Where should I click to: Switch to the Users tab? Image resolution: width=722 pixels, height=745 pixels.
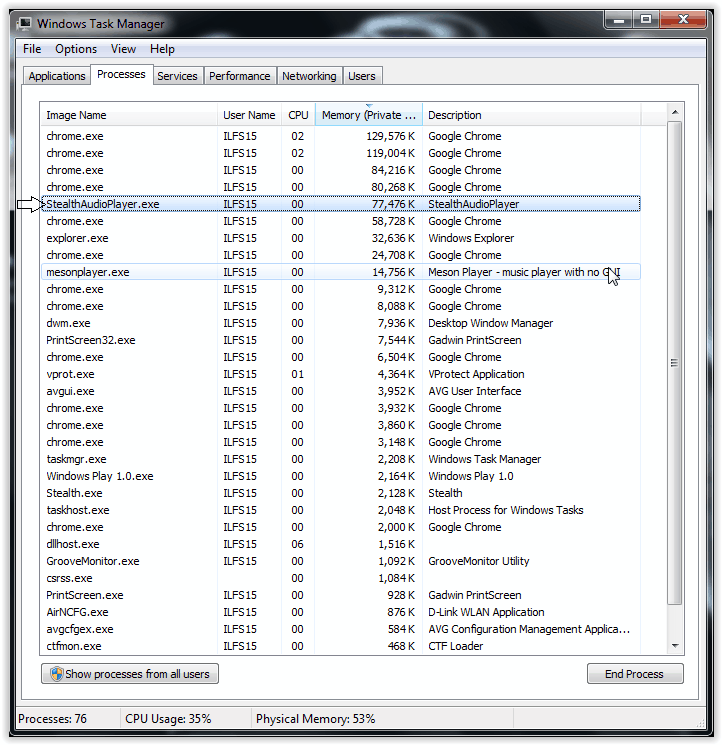362,76
